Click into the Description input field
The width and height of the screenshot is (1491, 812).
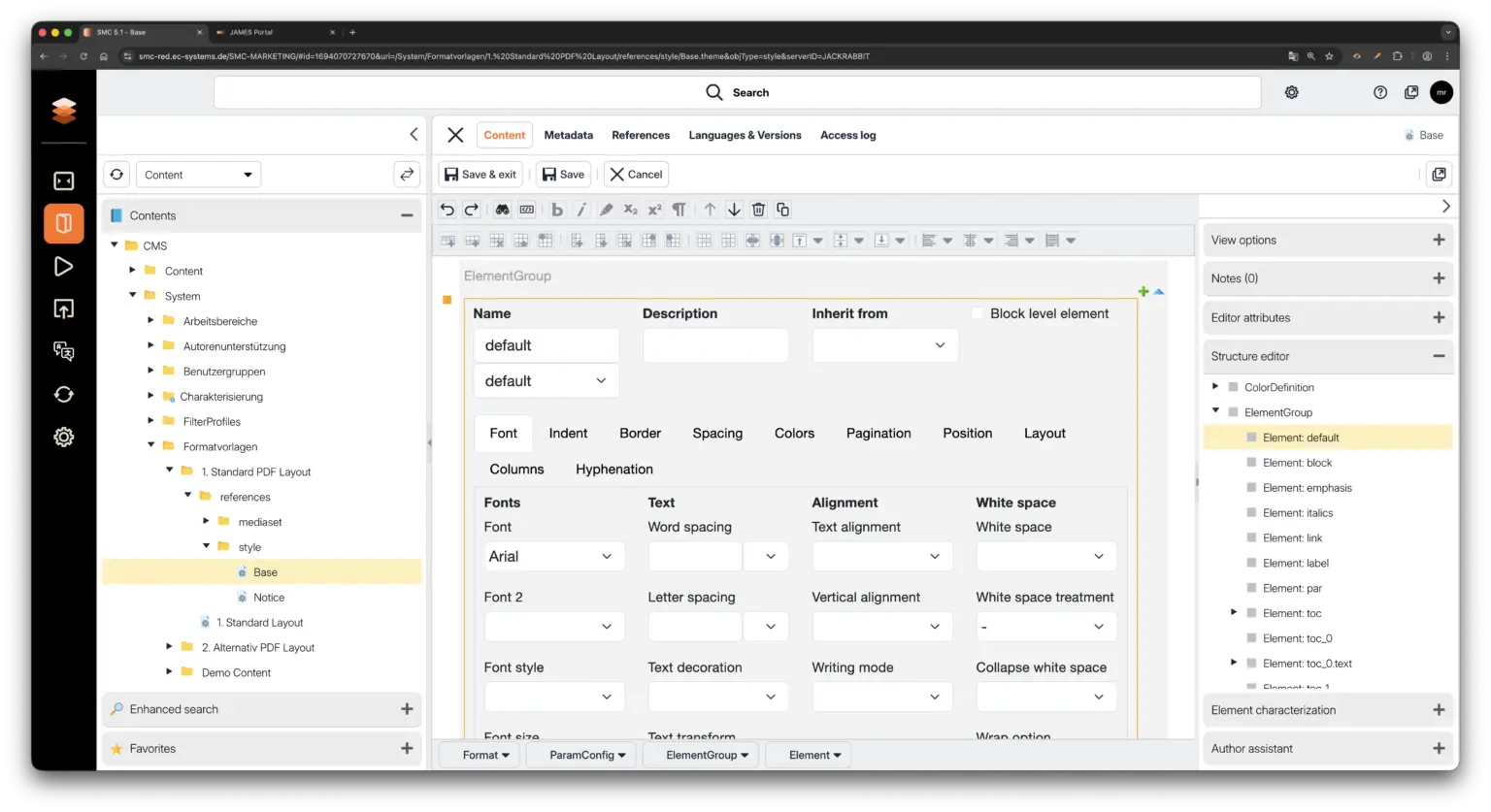coord(715,345)
